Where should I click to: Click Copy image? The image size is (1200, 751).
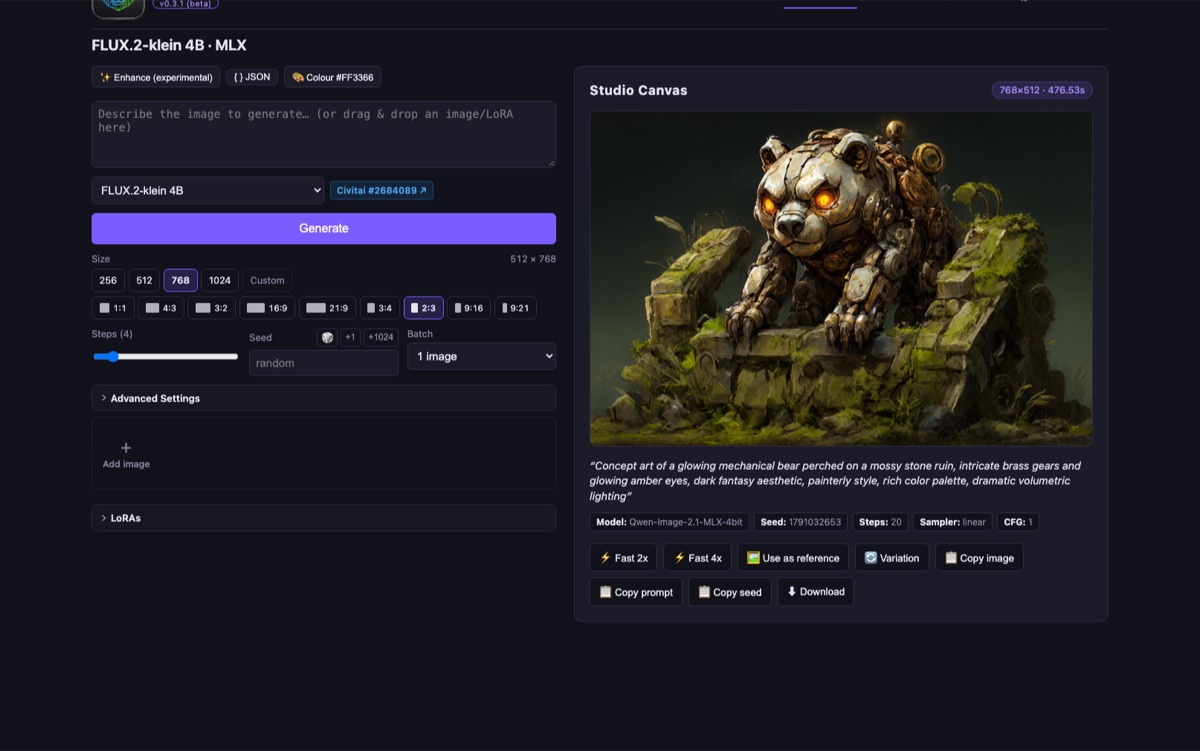point(979,558)
